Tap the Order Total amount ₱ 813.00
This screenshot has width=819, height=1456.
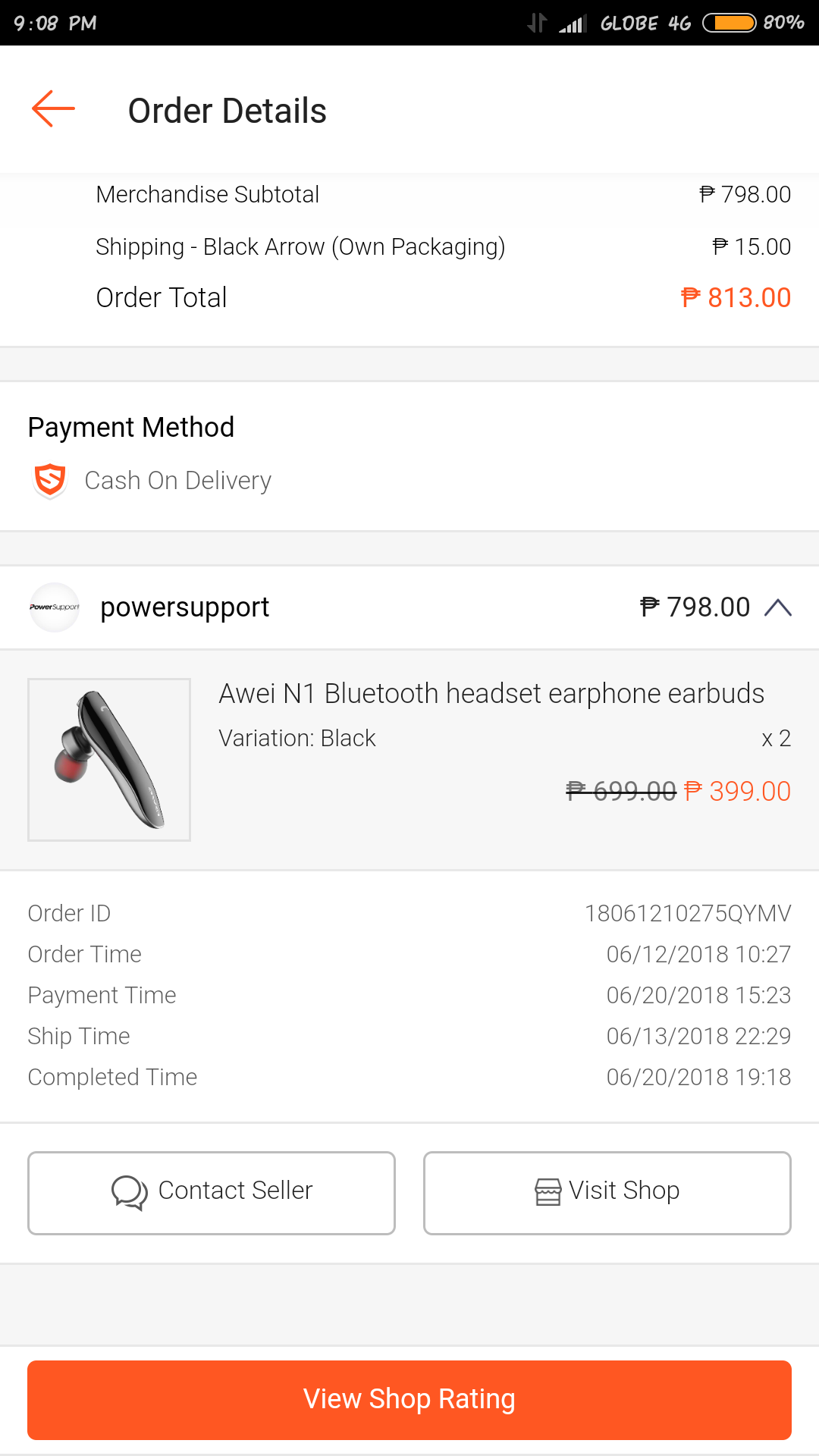click(736, 298)
